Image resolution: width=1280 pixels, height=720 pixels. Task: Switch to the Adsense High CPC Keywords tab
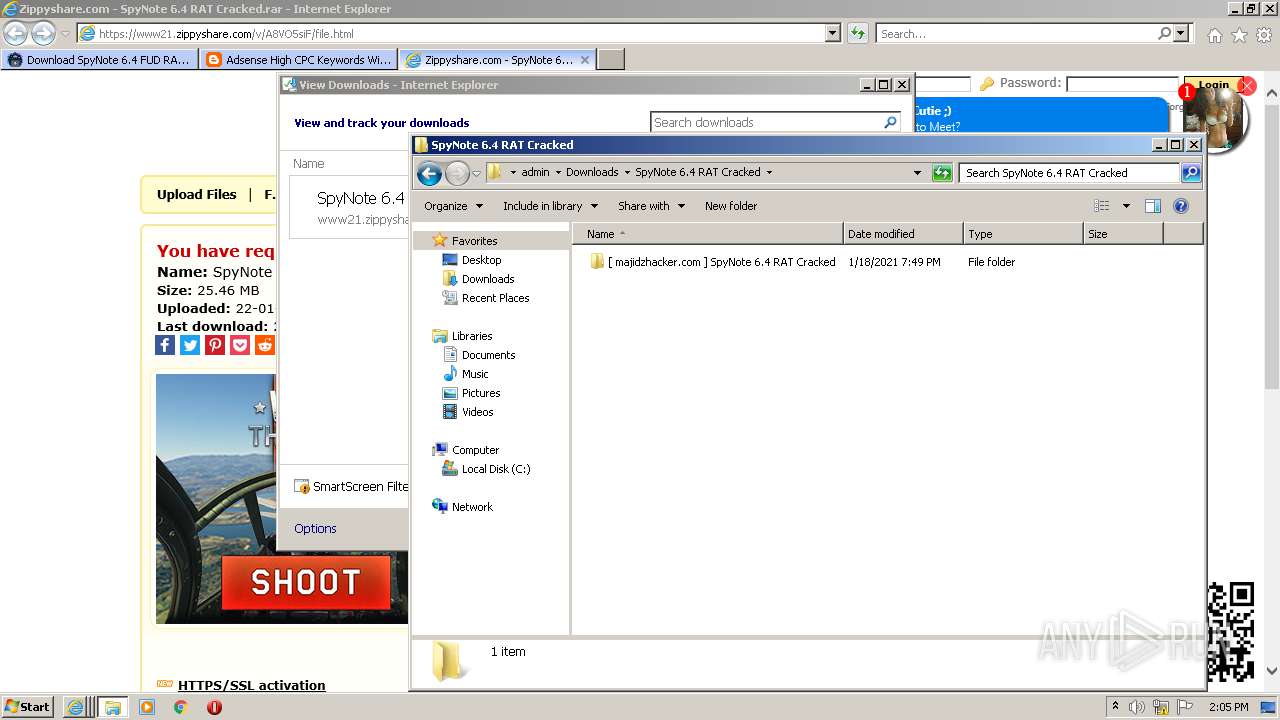coord(299,60)
